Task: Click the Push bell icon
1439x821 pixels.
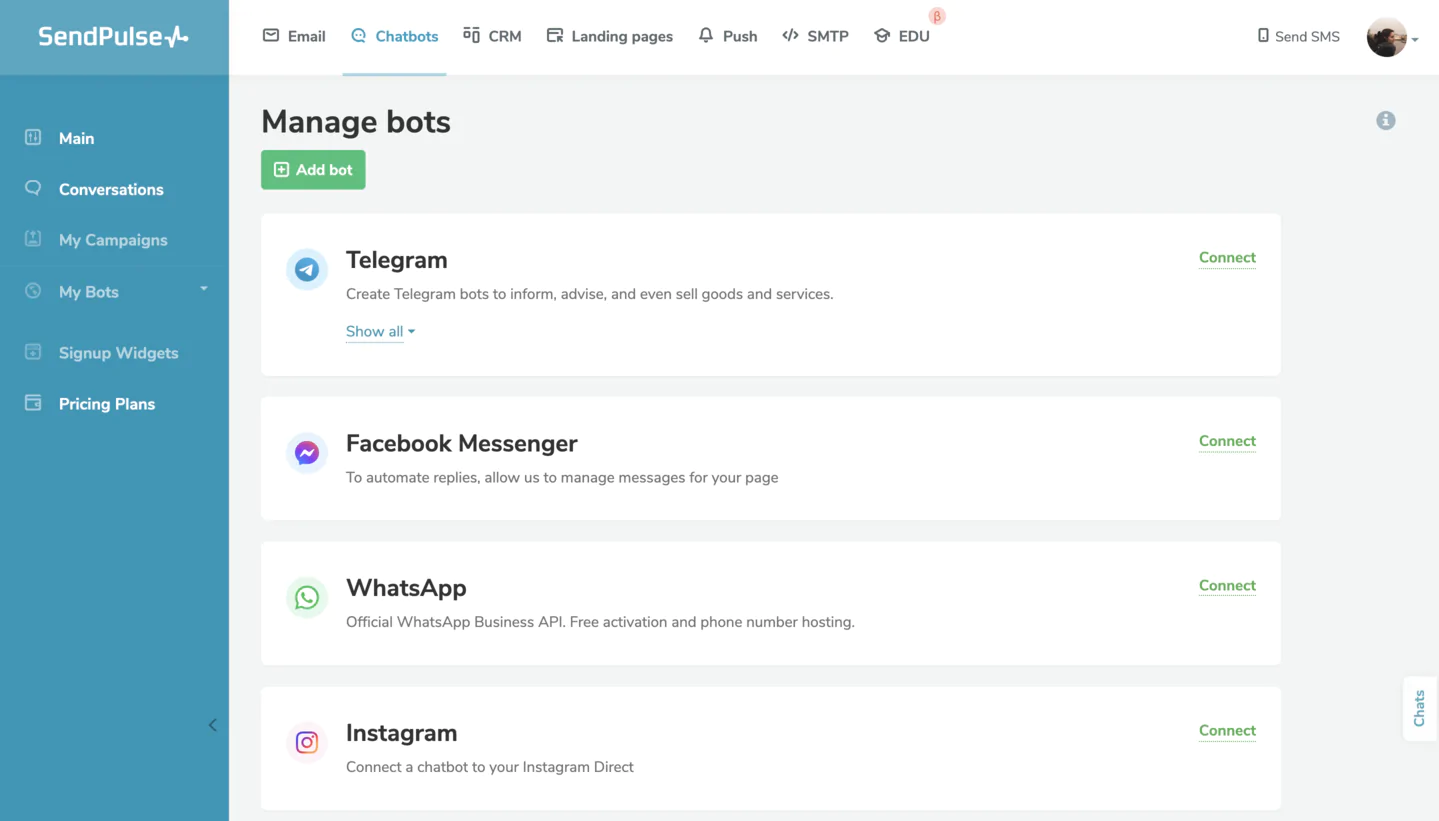Action: coord(706,35)
